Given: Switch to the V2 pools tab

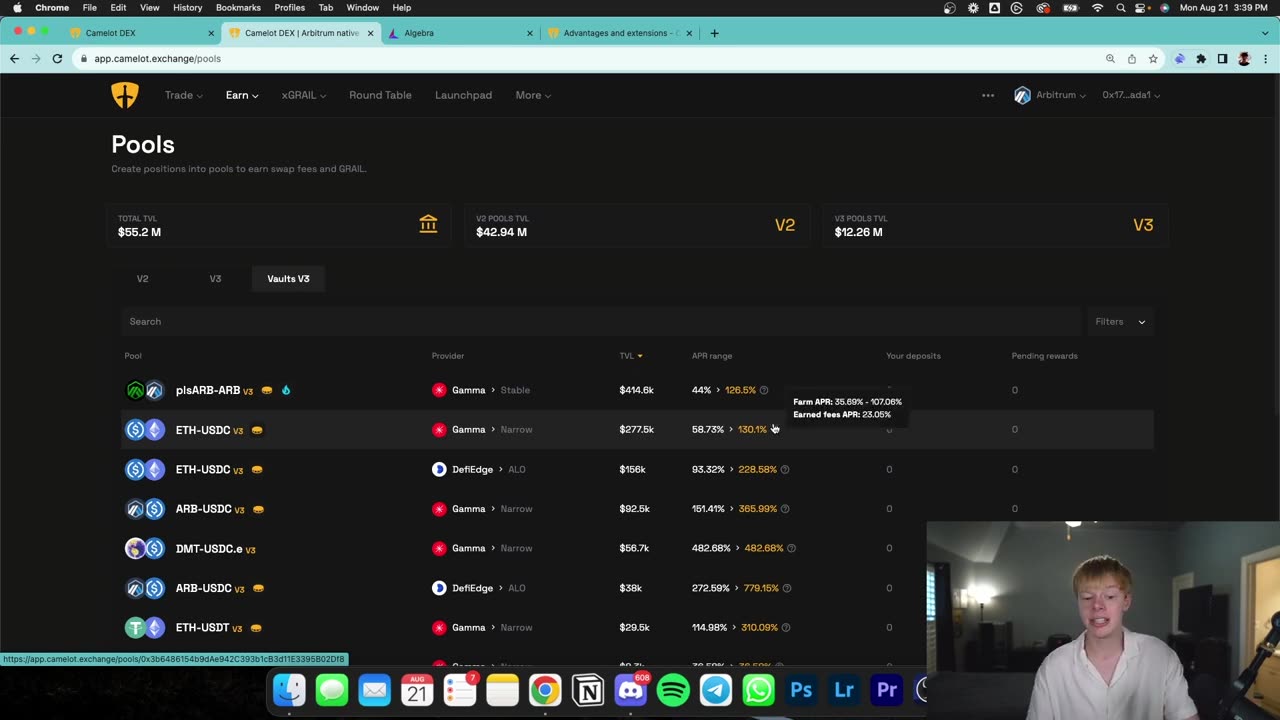Looking at the screenshot, I should pos(142,279).
